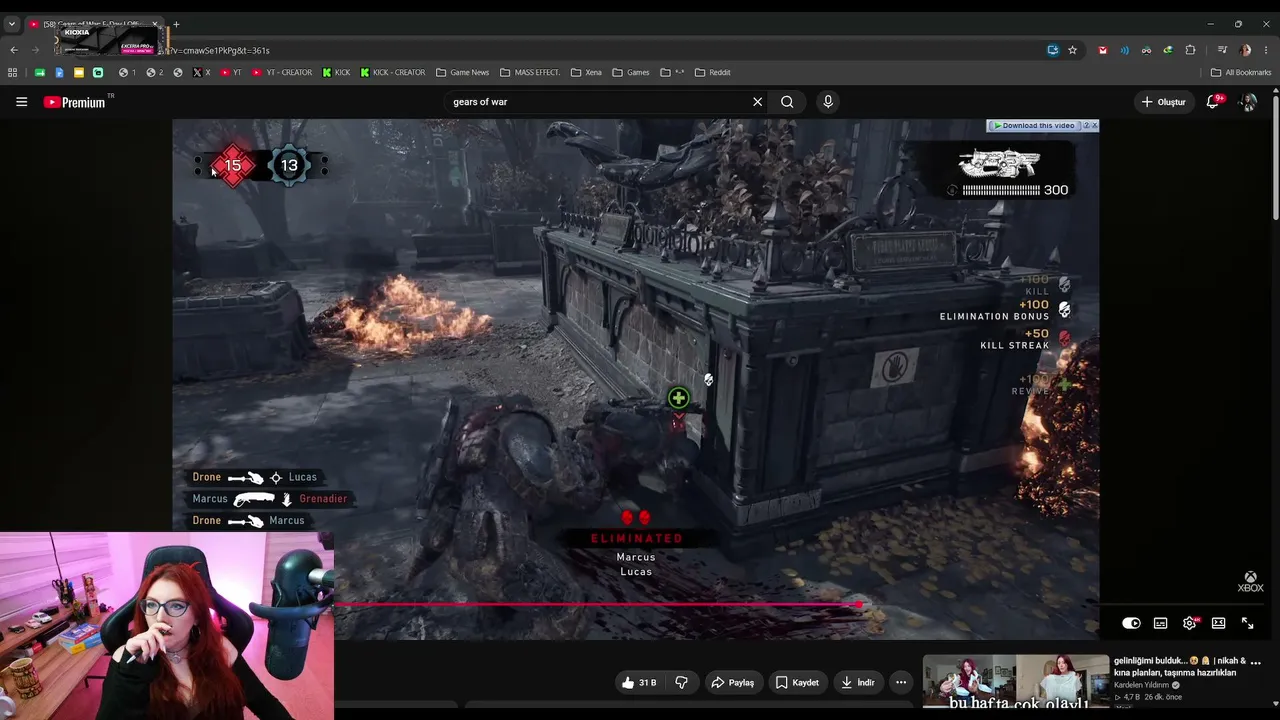Open YouTube notifications bell

(1213, 101)
